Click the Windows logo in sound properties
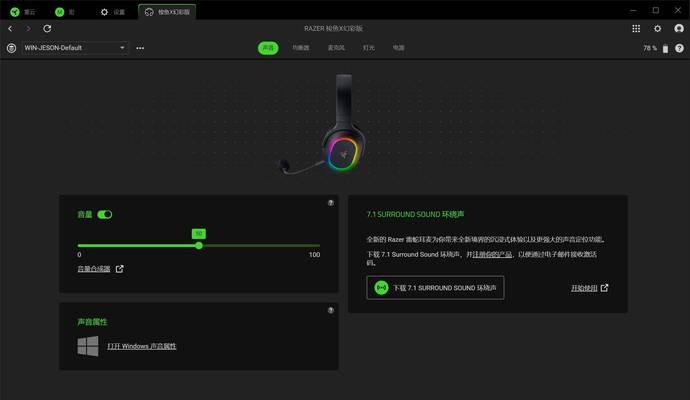Image resolution: width=690 pixels, height=400 pixels. pyautogui.click(x=88, y=346)
